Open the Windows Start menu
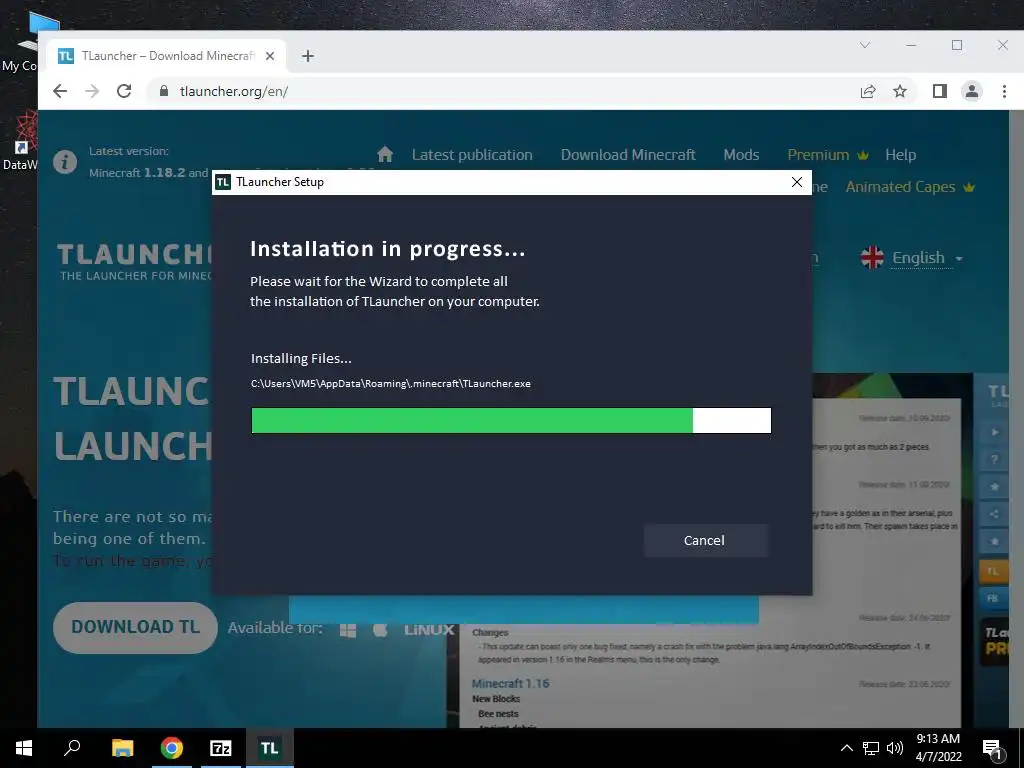1024x768 pixels. pos(24,748)
